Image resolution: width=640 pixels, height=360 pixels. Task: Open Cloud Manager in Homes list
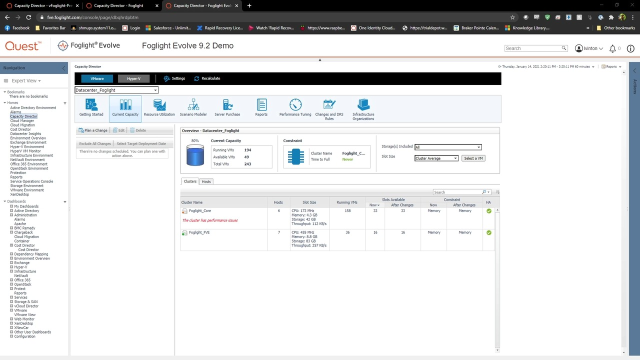coord(22,121)
